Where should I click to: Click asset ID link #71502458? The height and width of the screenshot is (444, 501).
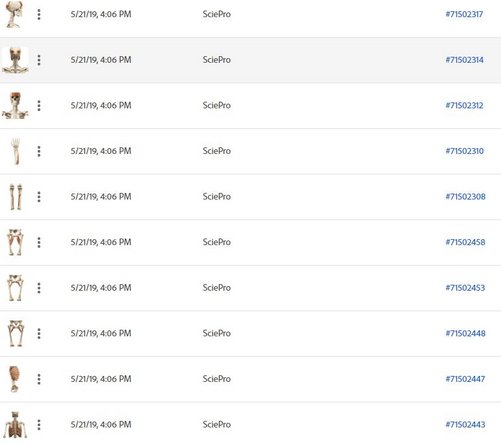tap(465, 242)
